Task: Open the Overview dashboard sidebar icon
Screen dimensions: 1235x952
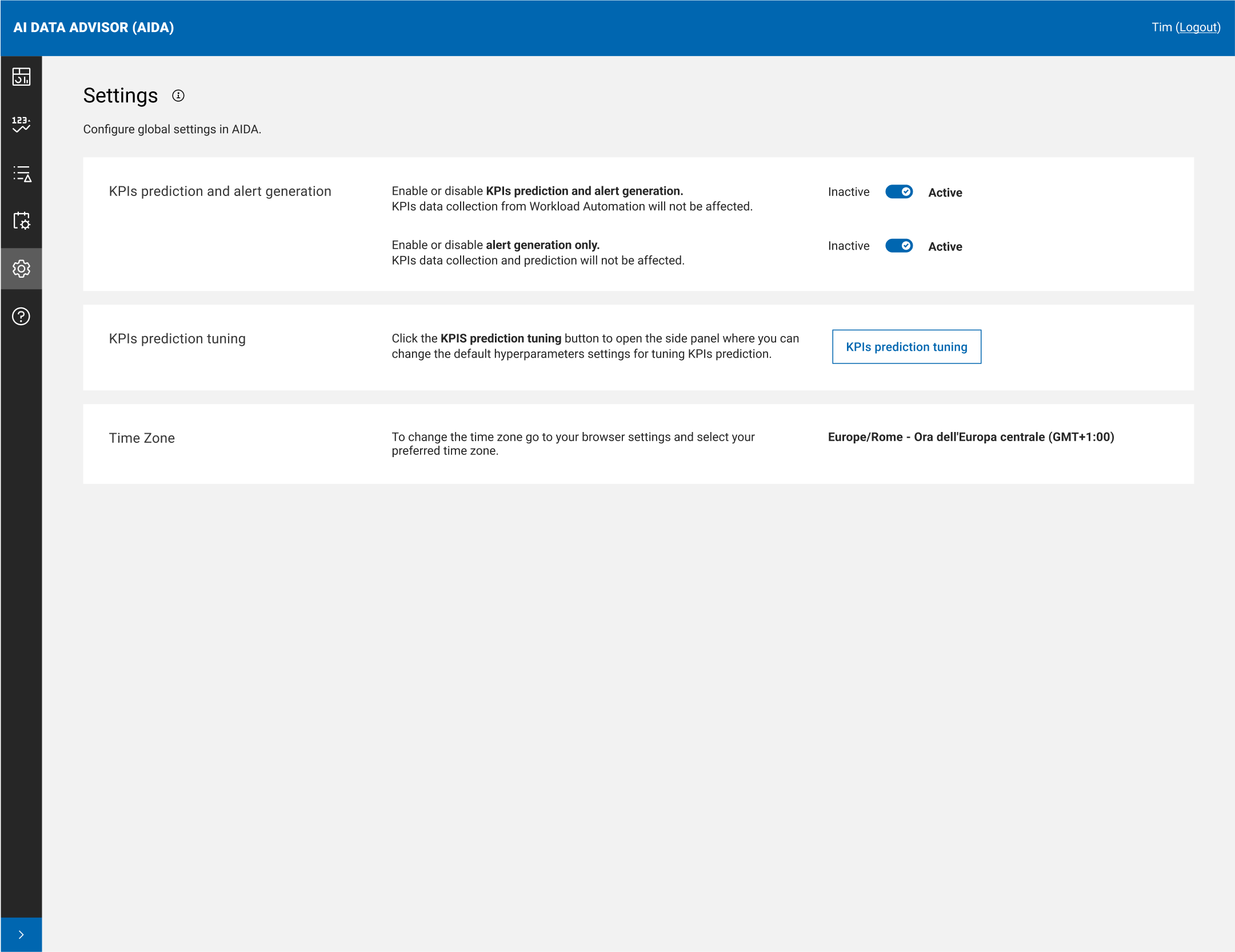Action: pyautogui.click(x=21, y=77)
